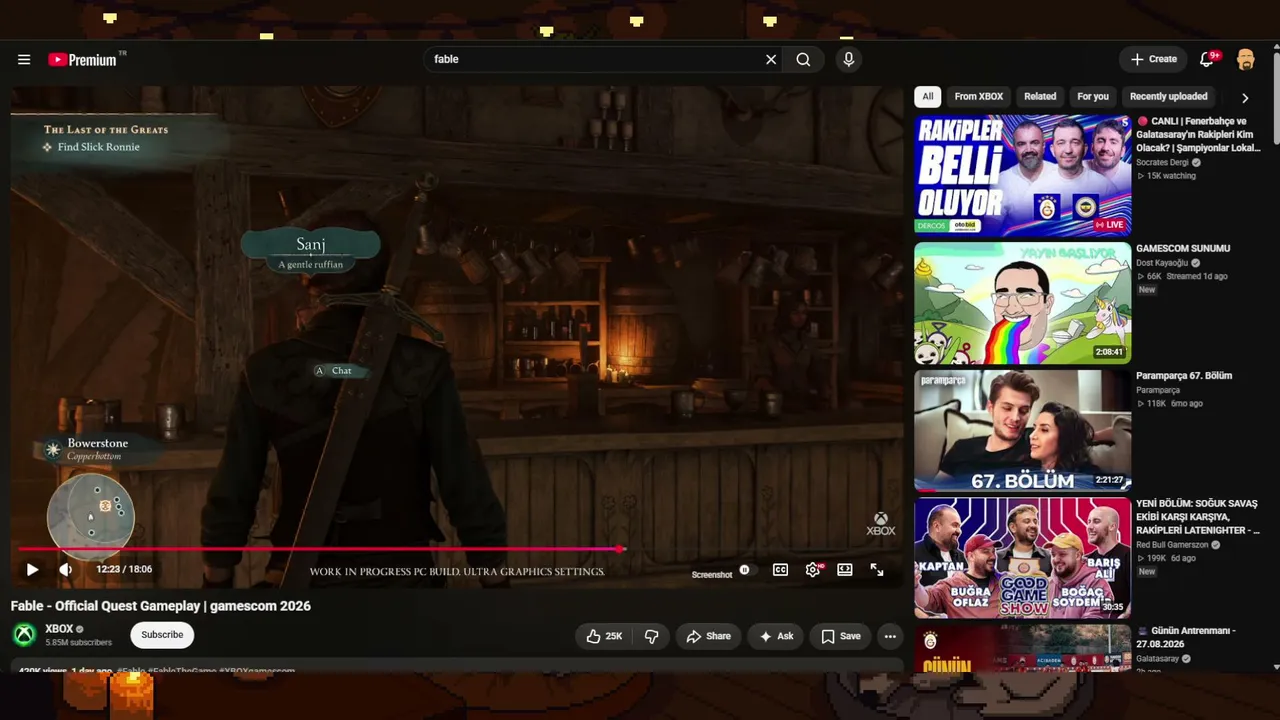Toggle the autoplay switch
This screenshot has width=1280, height=720.
point(745,570)
